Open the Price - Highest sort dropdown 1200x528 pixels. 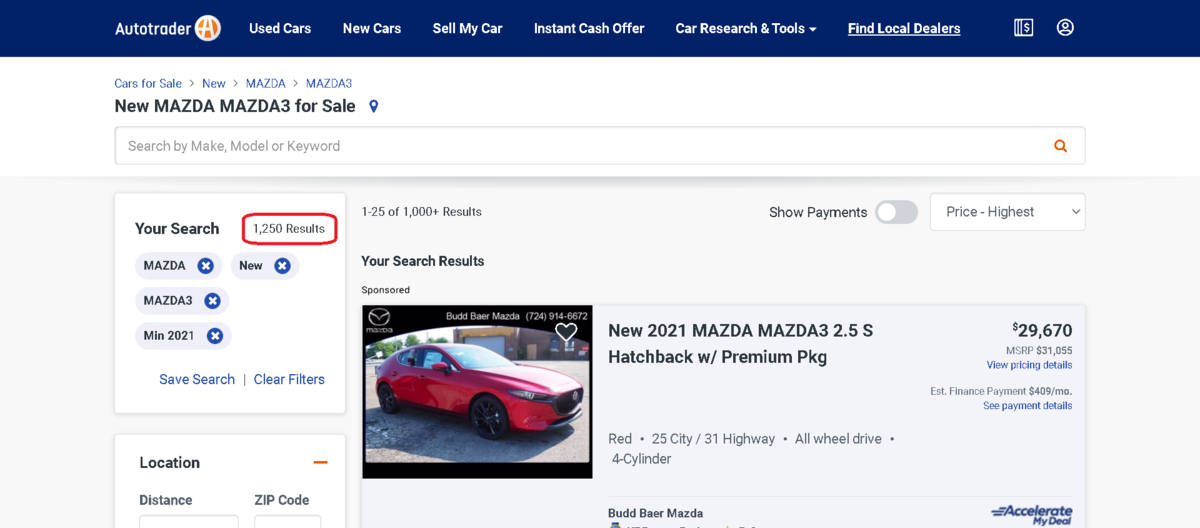[x=1007, y=212]
